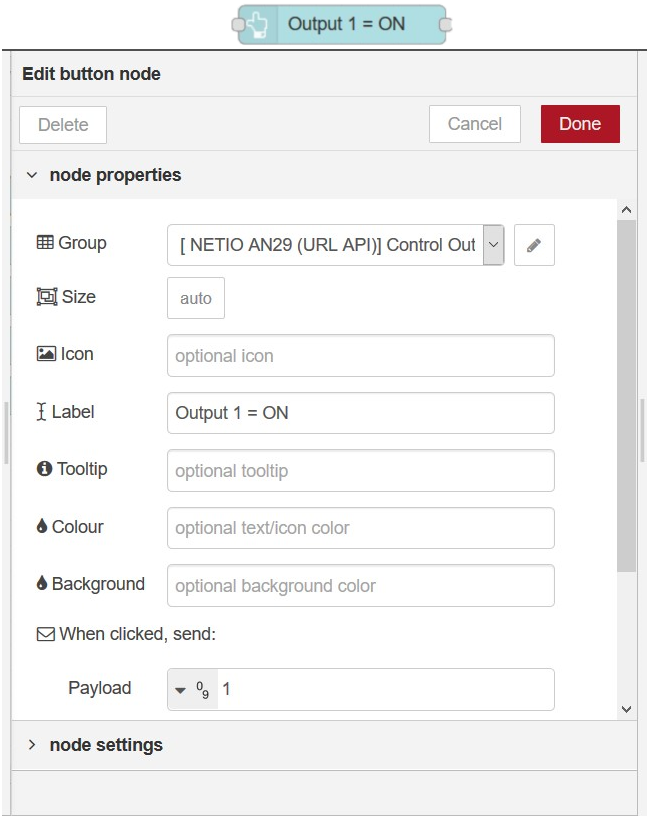Click the Tooltip info icon
The height and width of the screenshot is (816, 649).
pyautogui.click(x=44, y=468)
